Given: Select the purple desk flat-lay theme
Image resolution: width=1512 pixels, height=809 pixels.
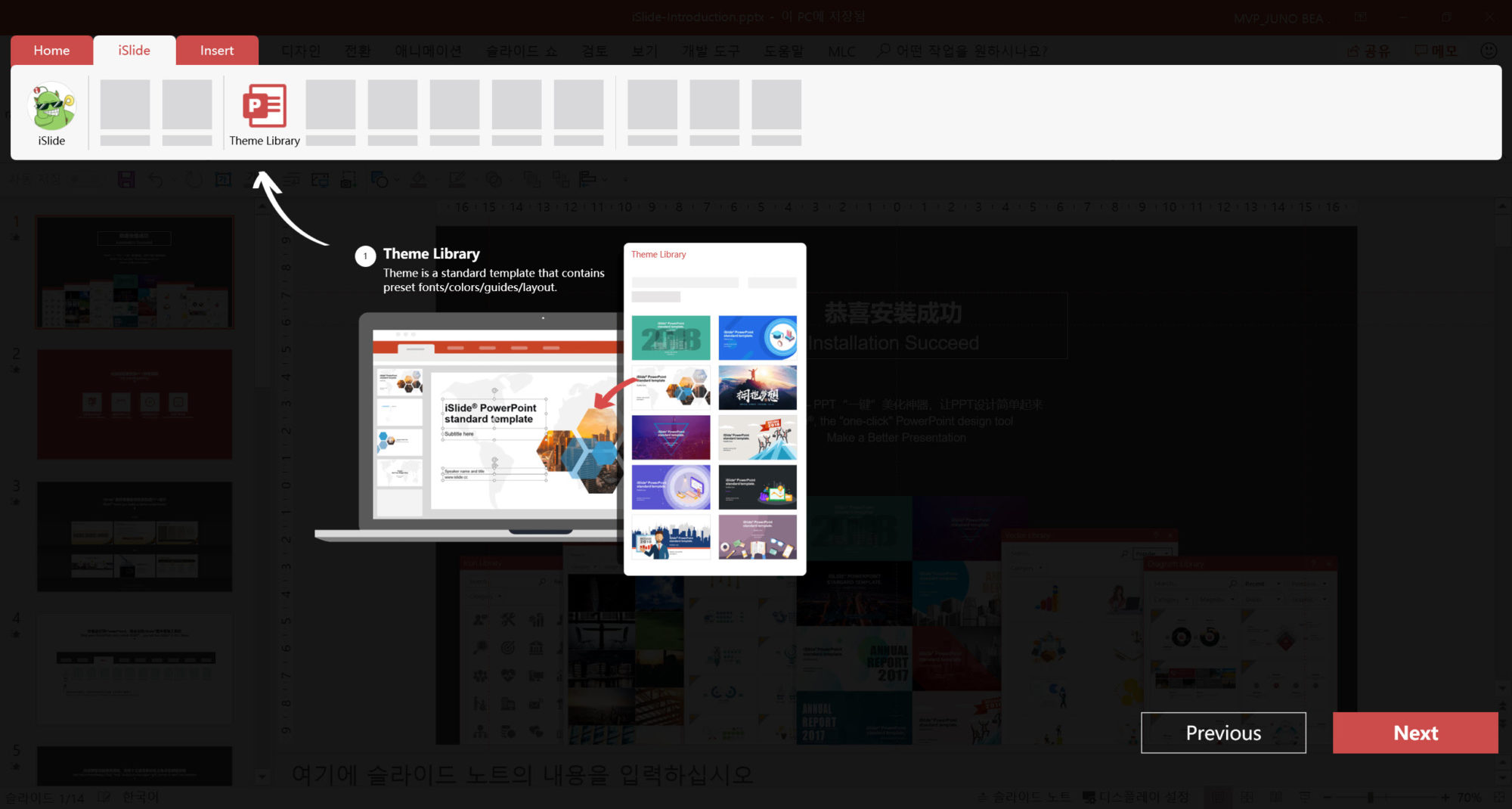Looking at the screenshot, I should (758, 537).
